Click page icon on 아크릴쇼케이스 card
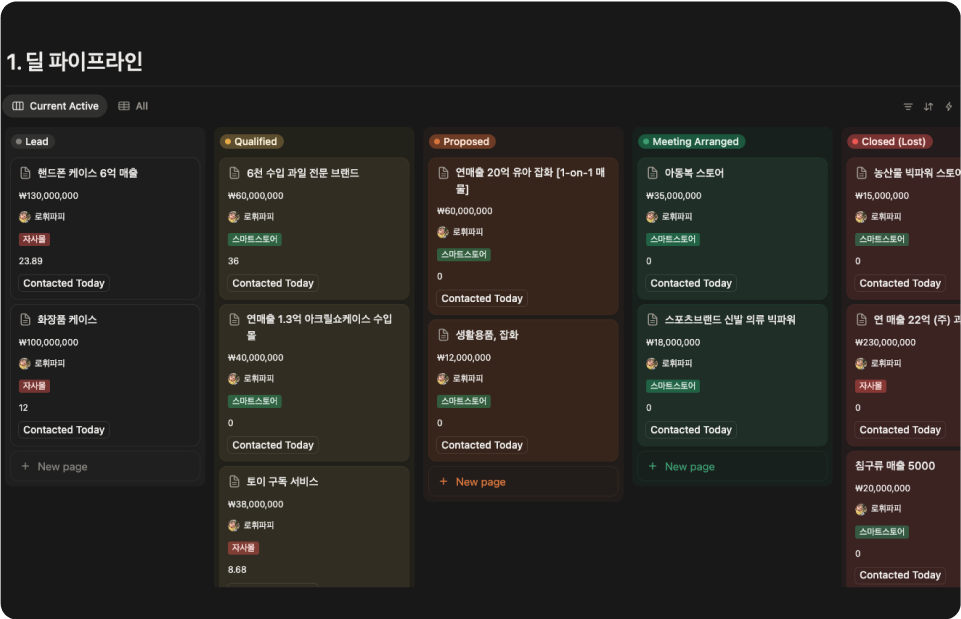Screen dimensions: 961x619 234,319
